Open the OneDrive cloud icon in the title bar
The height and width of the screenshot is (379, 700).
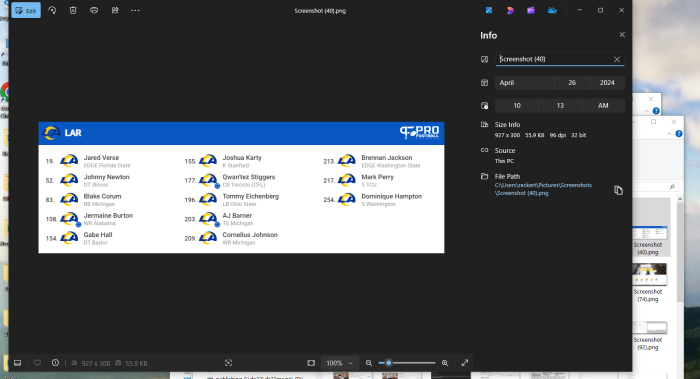tap(552, 10)
